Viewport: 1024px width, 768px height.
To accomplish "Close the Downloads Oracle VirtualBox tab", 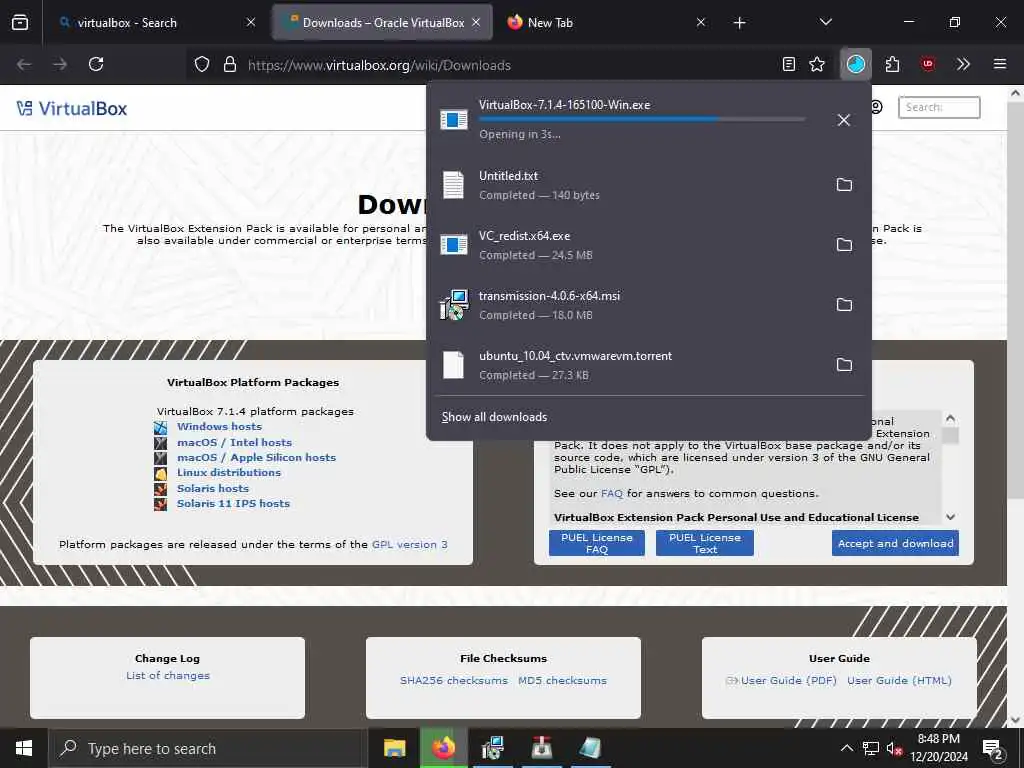I will [476, 22].
